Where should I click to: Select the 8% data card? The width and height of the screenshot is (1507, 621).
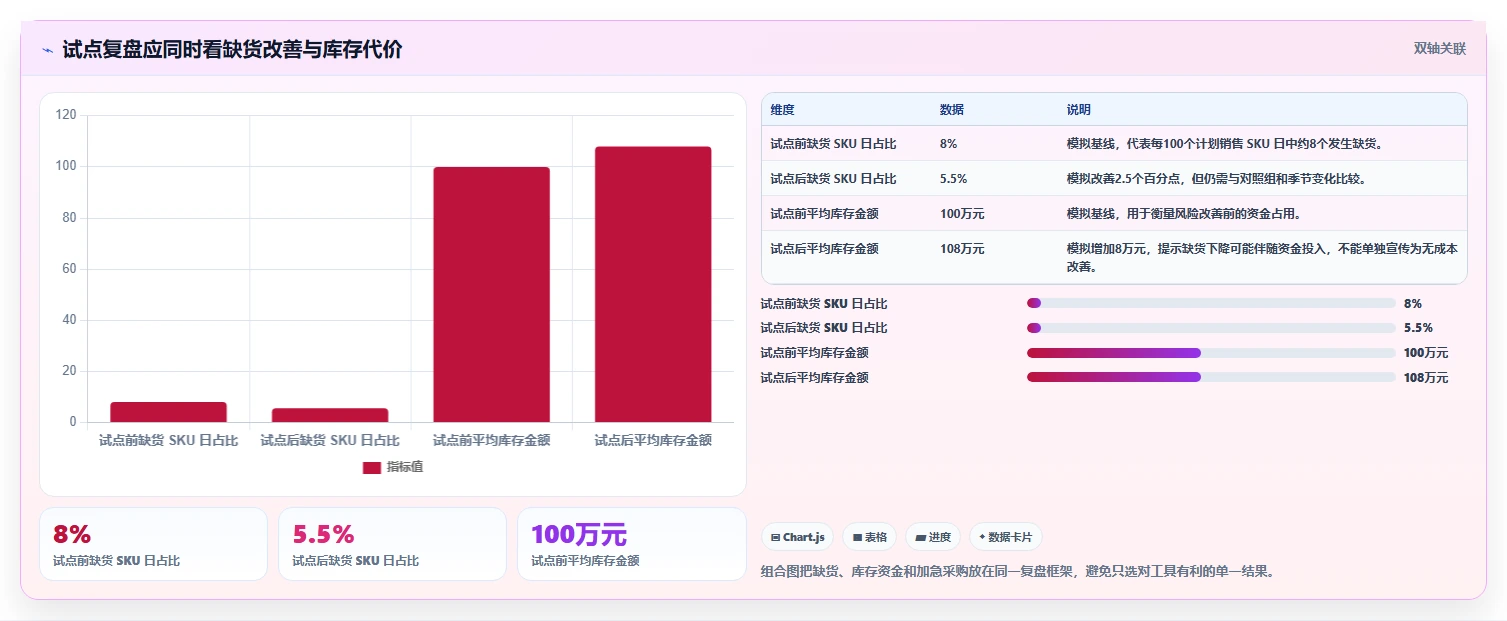pyautogui.click(x=153, y=544)
